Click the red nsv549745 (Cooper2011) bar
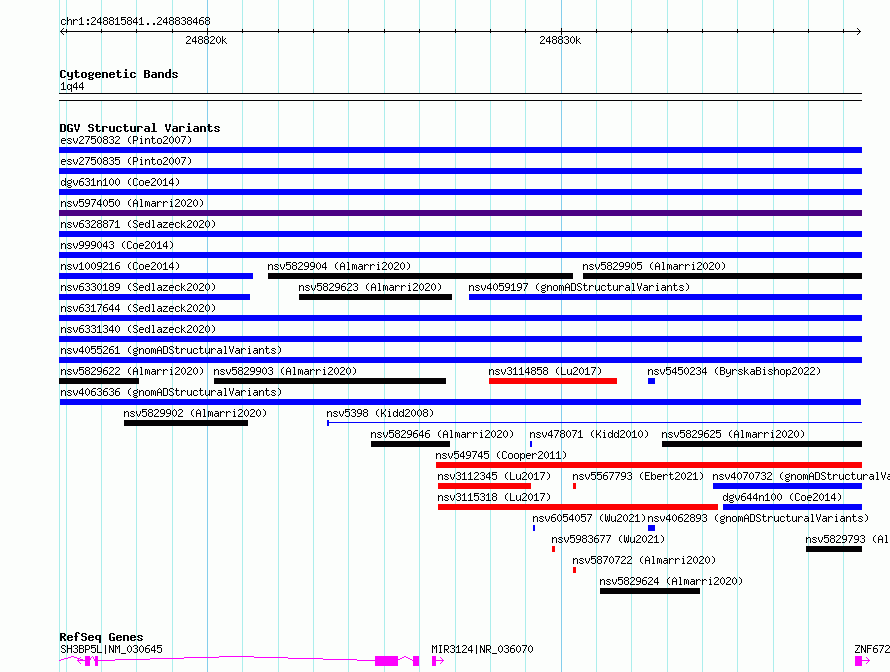The height and width of the screenshot is (672, 890). click(x=649, y=465)
